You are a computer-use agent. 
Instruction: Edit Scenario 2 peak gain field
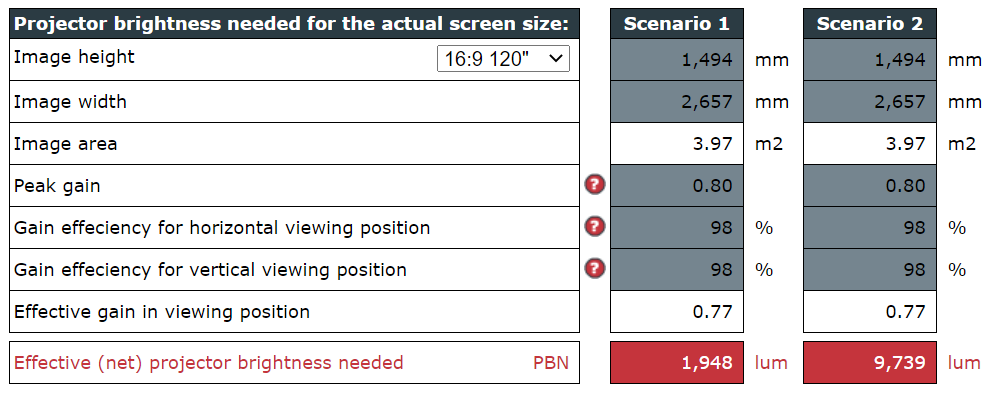870,186
